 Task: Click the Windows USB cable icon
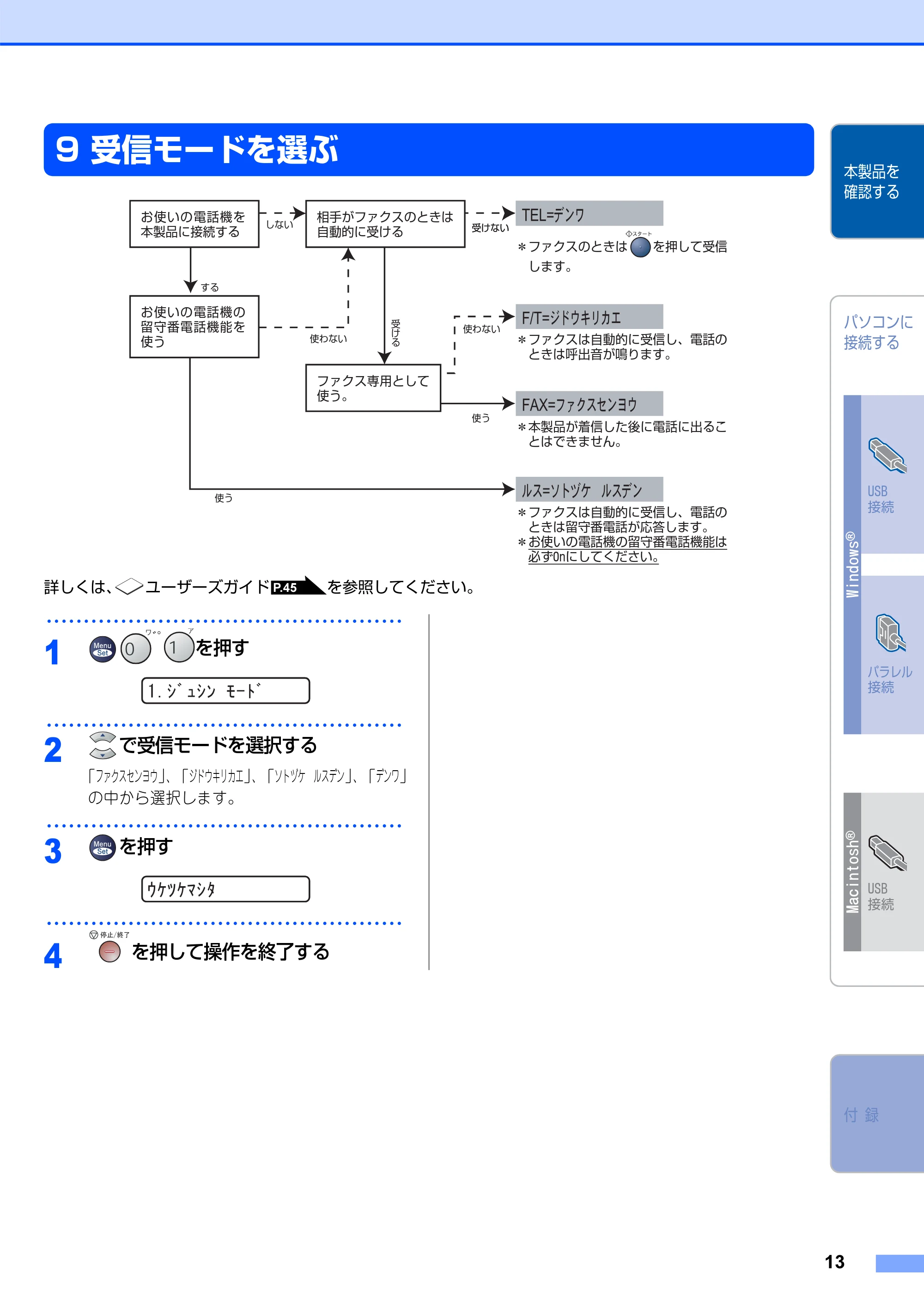click(888, 455)
